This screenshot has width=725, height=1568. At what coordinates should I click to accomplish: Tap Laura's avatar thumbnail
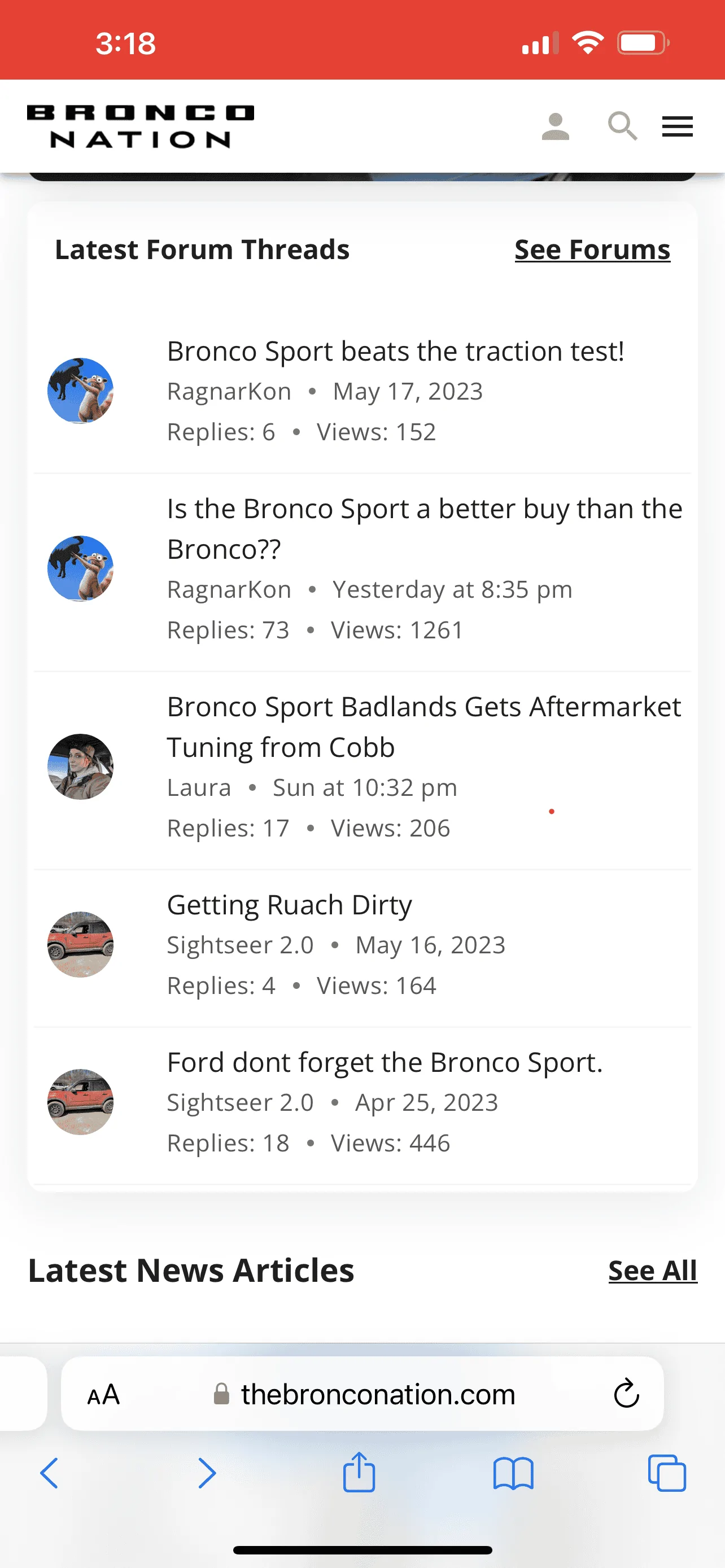[x=80, y=767]
